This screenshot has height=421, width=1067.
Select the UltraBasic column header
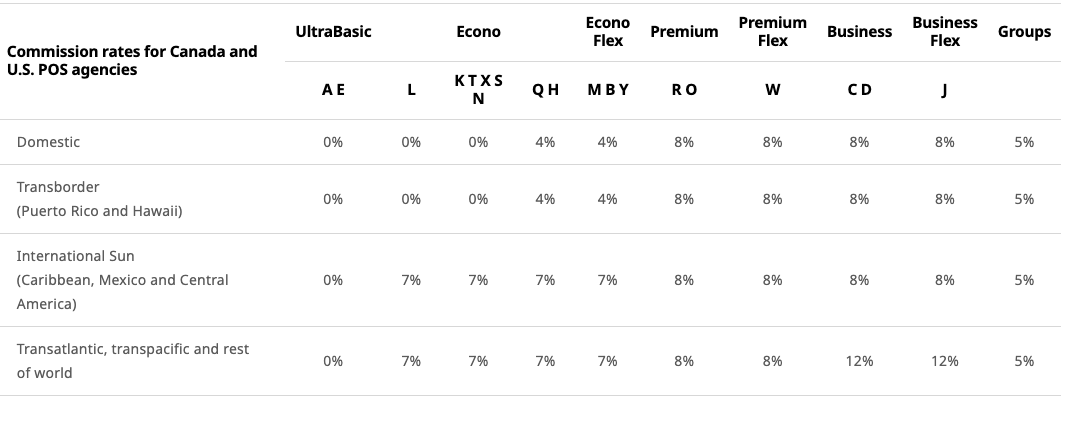pos(333,32)
